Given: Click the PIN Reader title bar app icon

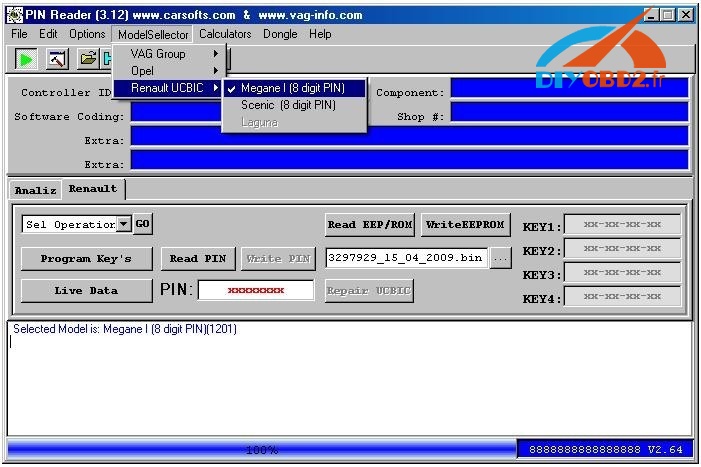Looking at the screenshot, I should point(15,15).
